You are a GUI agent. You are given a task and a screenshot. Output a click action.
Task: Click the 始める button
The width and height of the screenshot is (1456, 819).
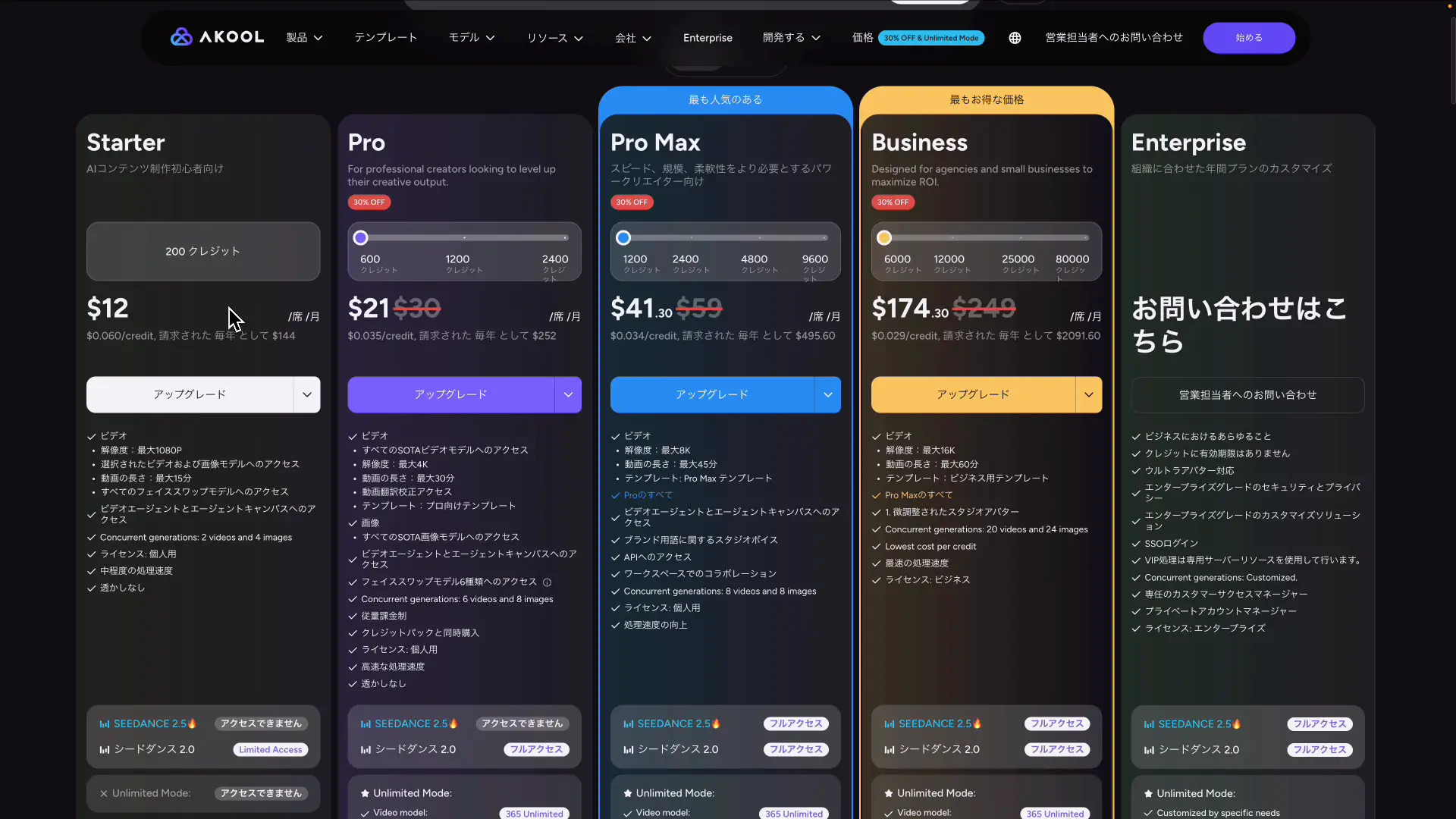coord(1249,38)
